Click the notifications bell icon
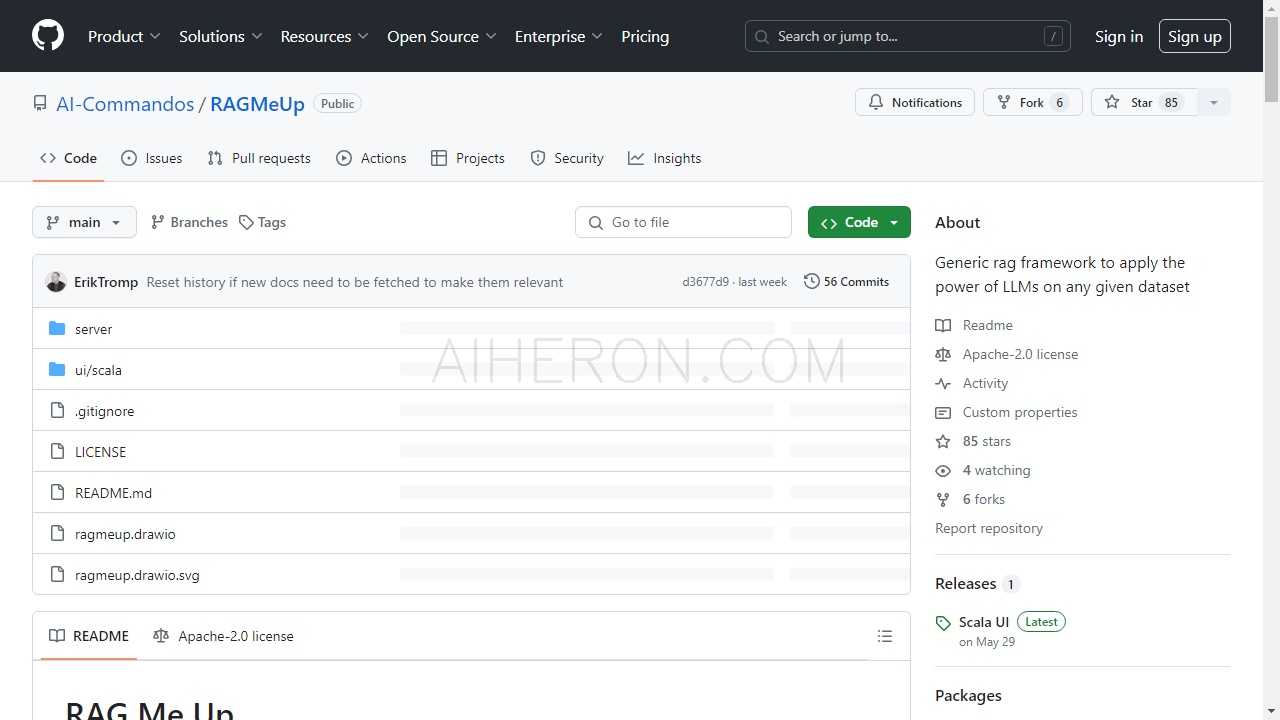This screenshot has width=1280, height=720. pos(876,103)
